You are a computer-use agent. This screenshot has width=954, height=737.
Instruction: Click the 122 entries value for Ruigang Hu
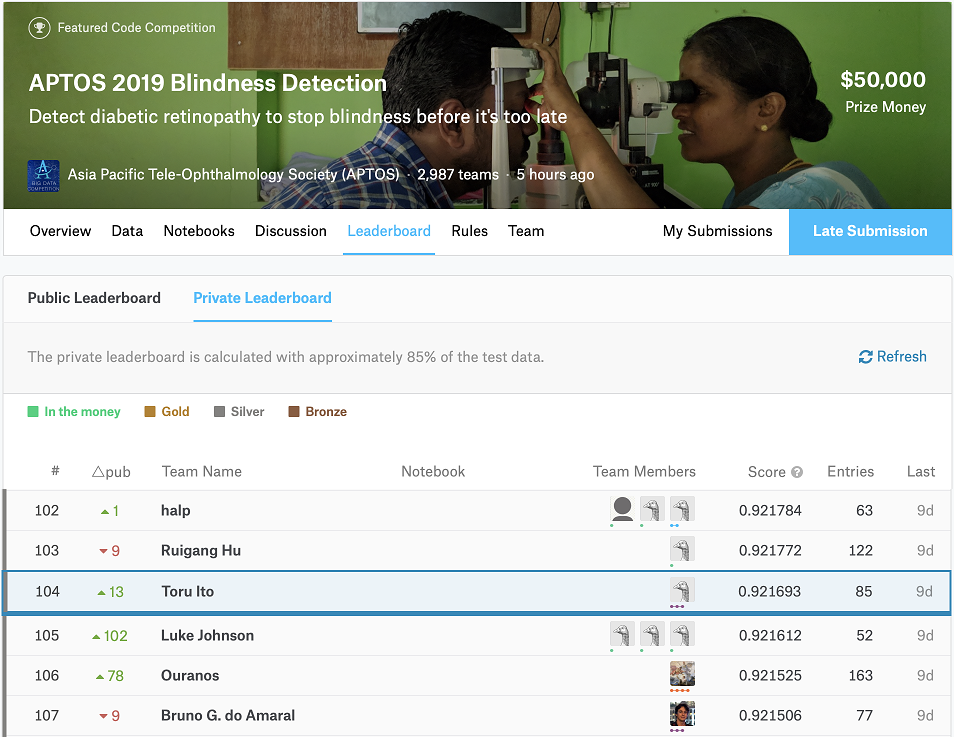861,551
